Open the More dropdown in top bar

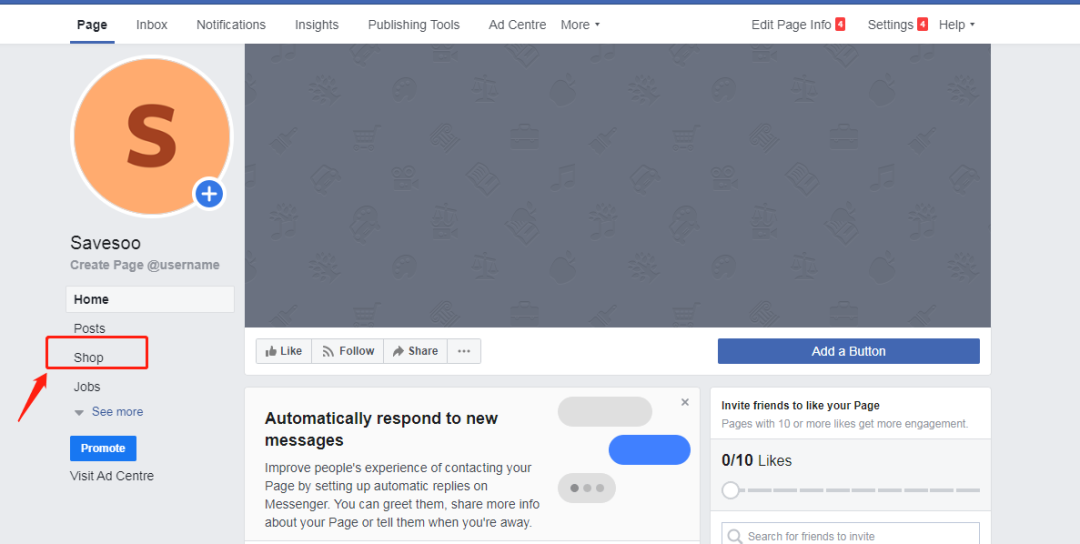[x=580, y=25]
